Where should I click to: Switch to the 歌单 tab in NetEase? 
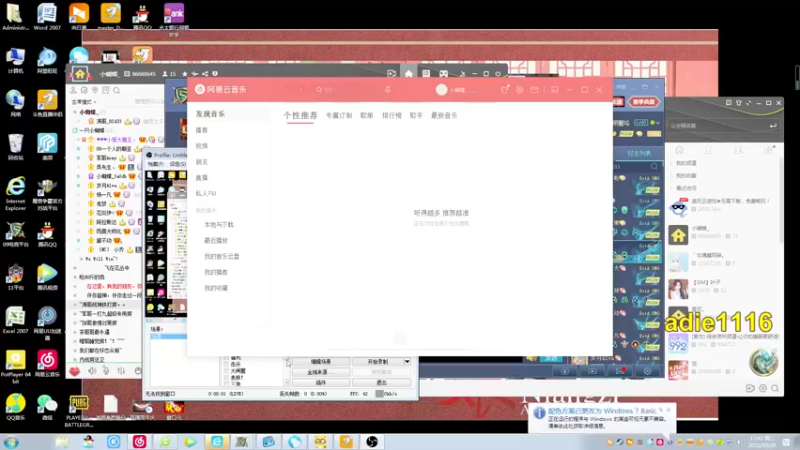(x=367, y=116)
